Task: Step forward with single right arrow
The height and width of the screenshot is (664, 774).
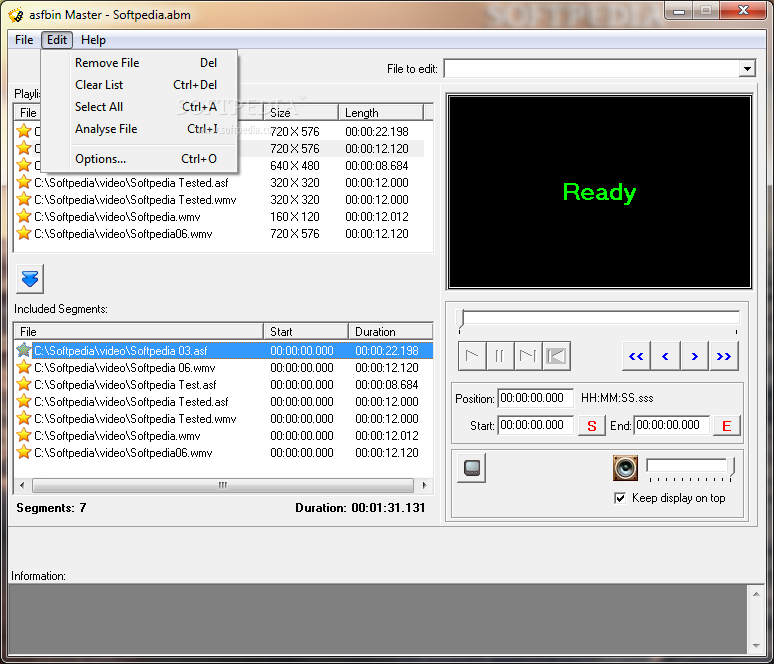Action: [x=695, y=356]
